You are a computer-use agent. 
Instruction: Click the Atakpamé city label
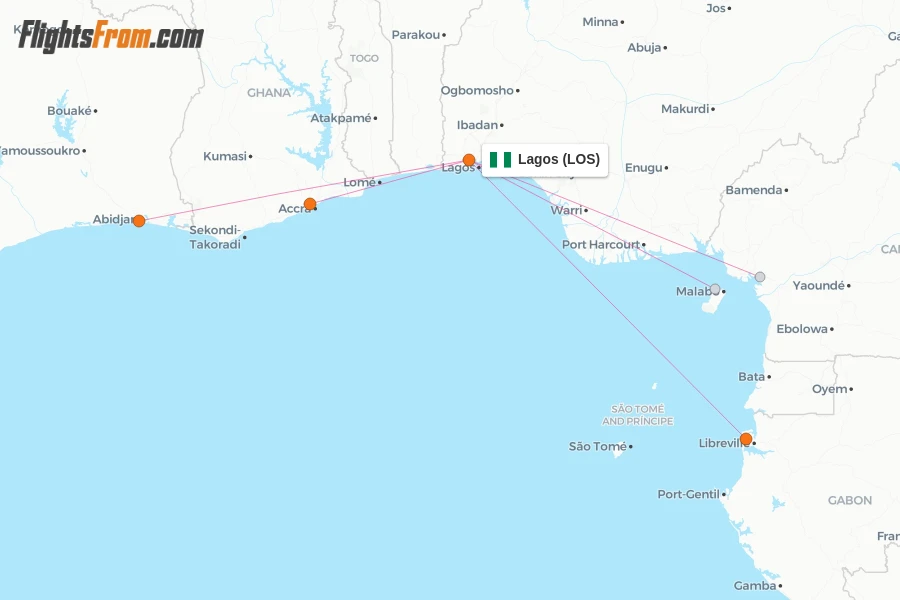click(x=341, y=118)
